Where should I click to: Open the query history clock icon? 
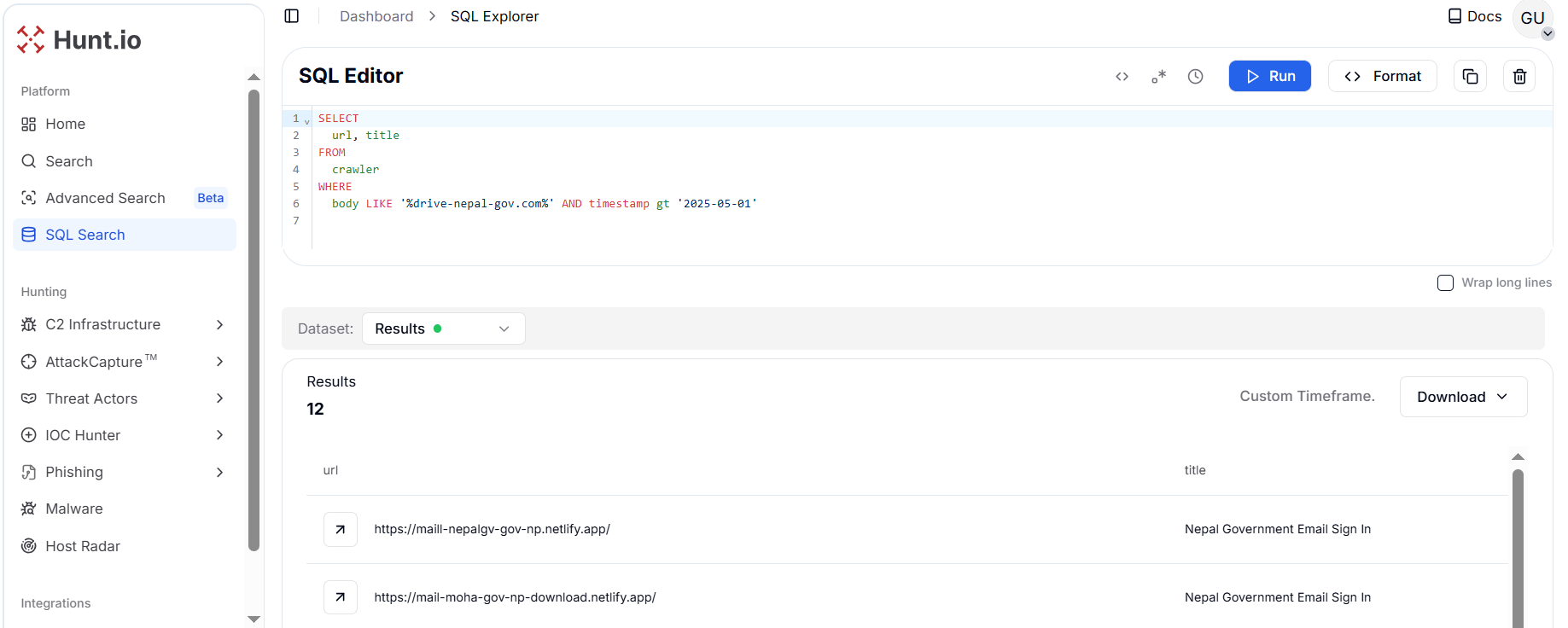[x=1195, y=77]
